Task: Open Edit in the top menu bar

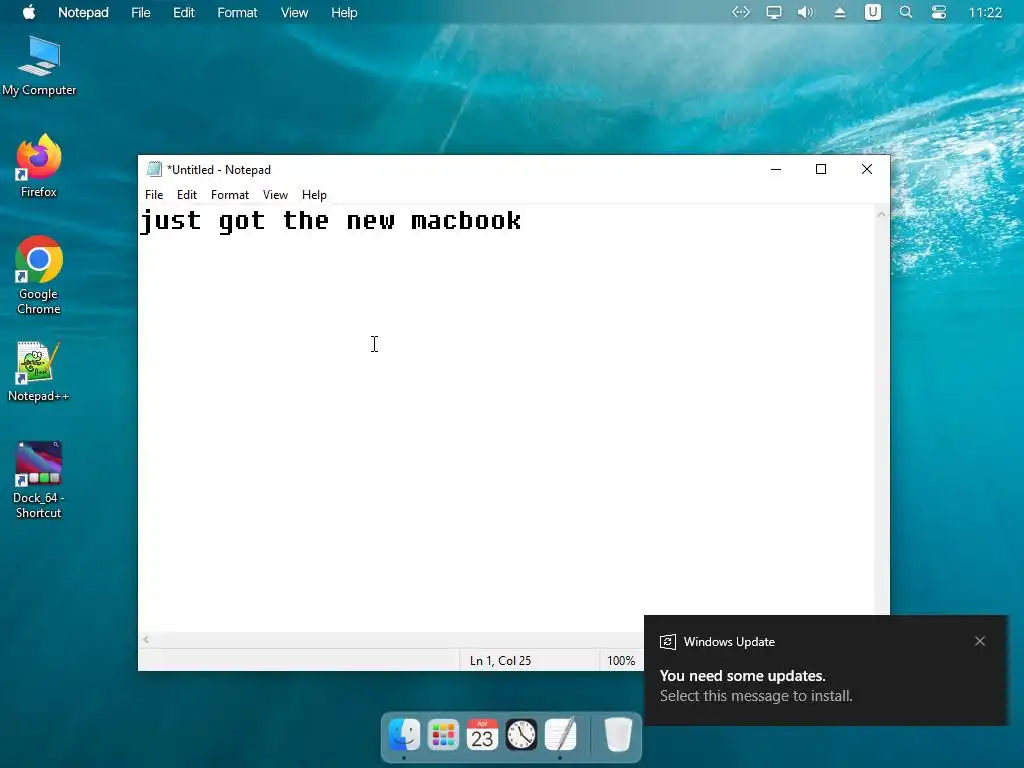Action: [x=184, y=12]
